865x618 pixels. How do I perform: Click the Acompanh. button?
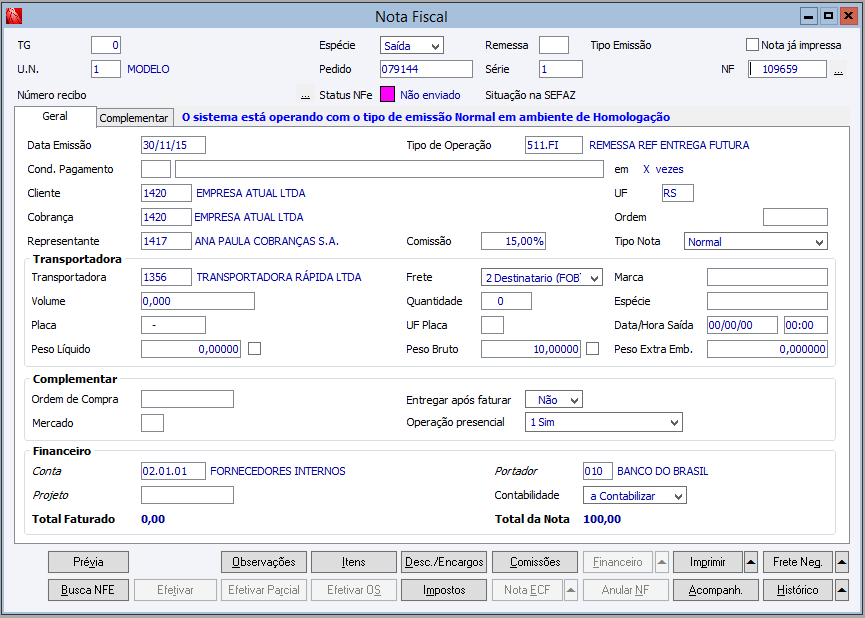[716, 590]
